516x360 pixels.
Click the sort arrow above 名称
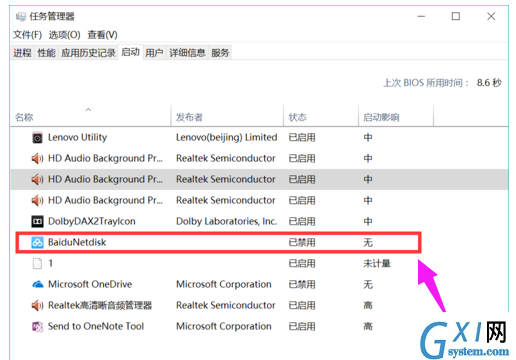[x=88, y=109]
